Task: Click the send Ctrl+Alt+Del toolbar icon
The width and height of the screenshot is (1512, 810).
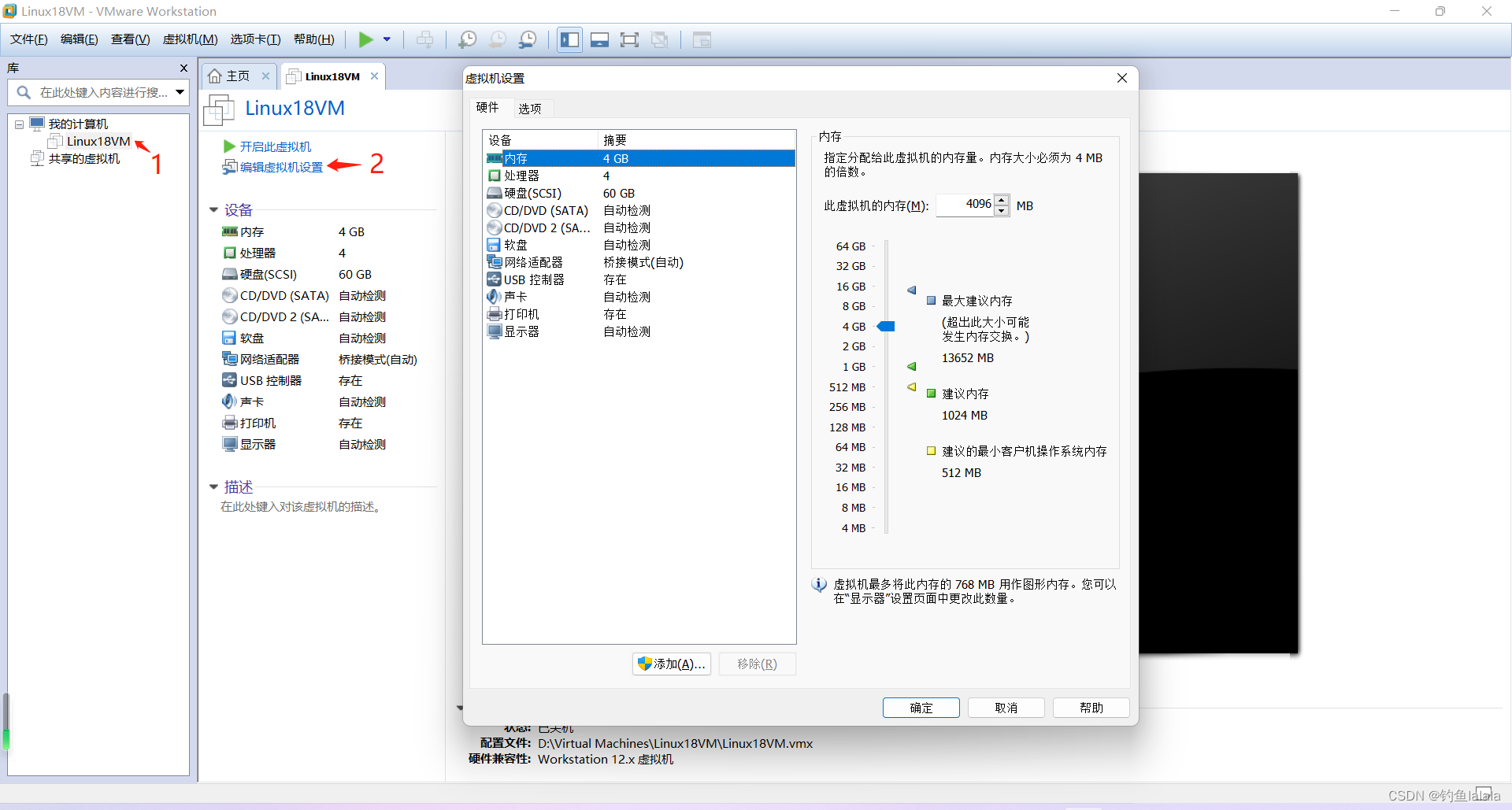Action: (424, 39)
